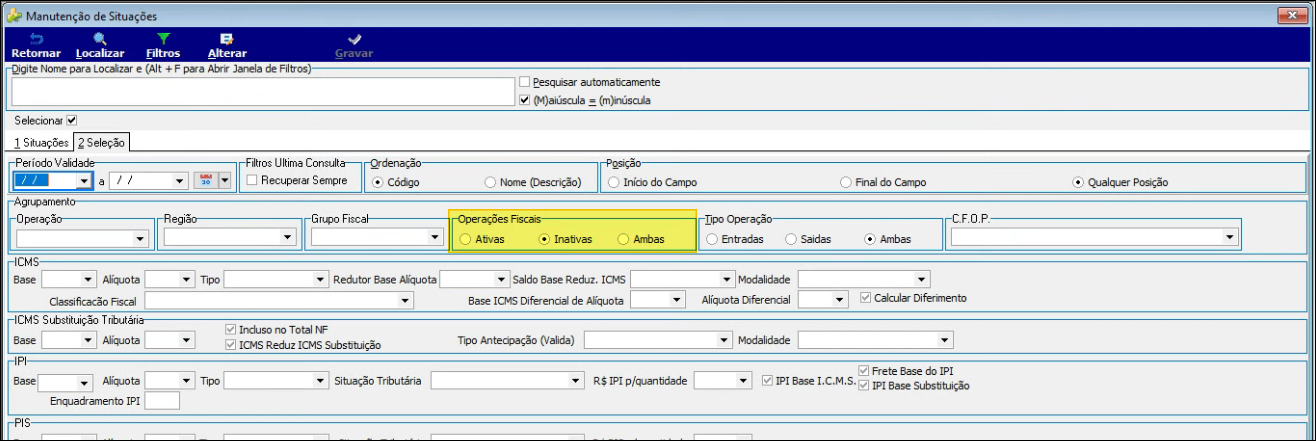Viewport: 1316px width, 441px height.
Task: Select Ambas in Operações Fiscais
Action: coord(623,239)
